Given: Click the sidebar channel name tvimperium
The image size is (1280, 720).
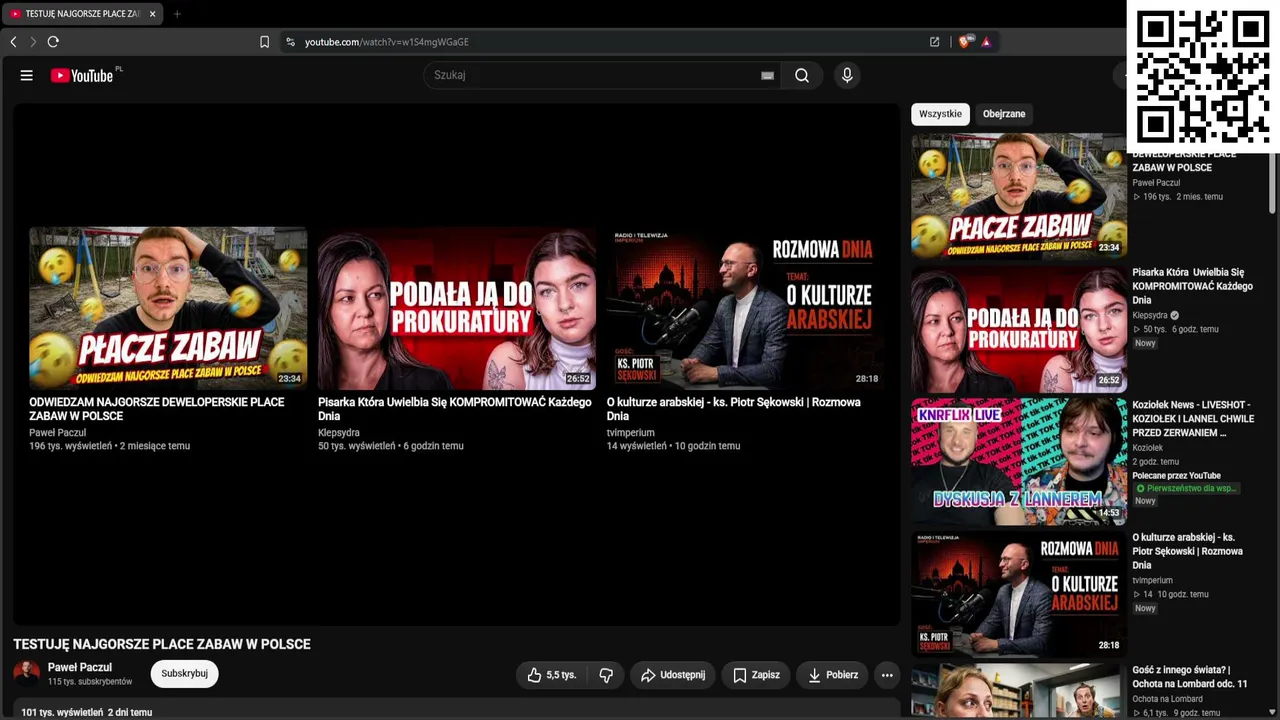Looking at the screenshot, I should (x=1152, y=581).
